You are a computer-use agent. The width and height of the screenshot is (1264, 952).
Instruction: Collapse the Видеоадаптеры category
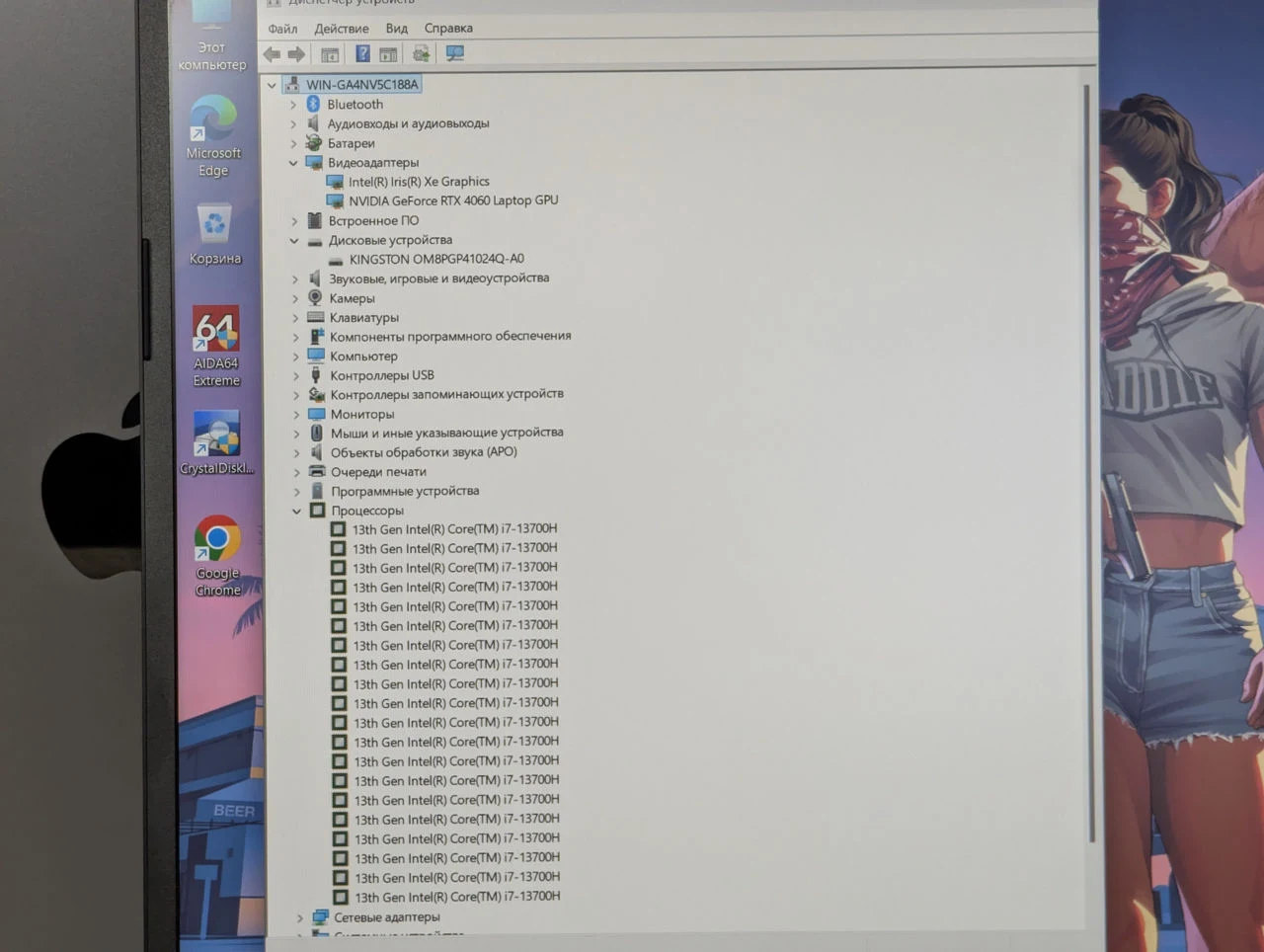tap(293, 163)
